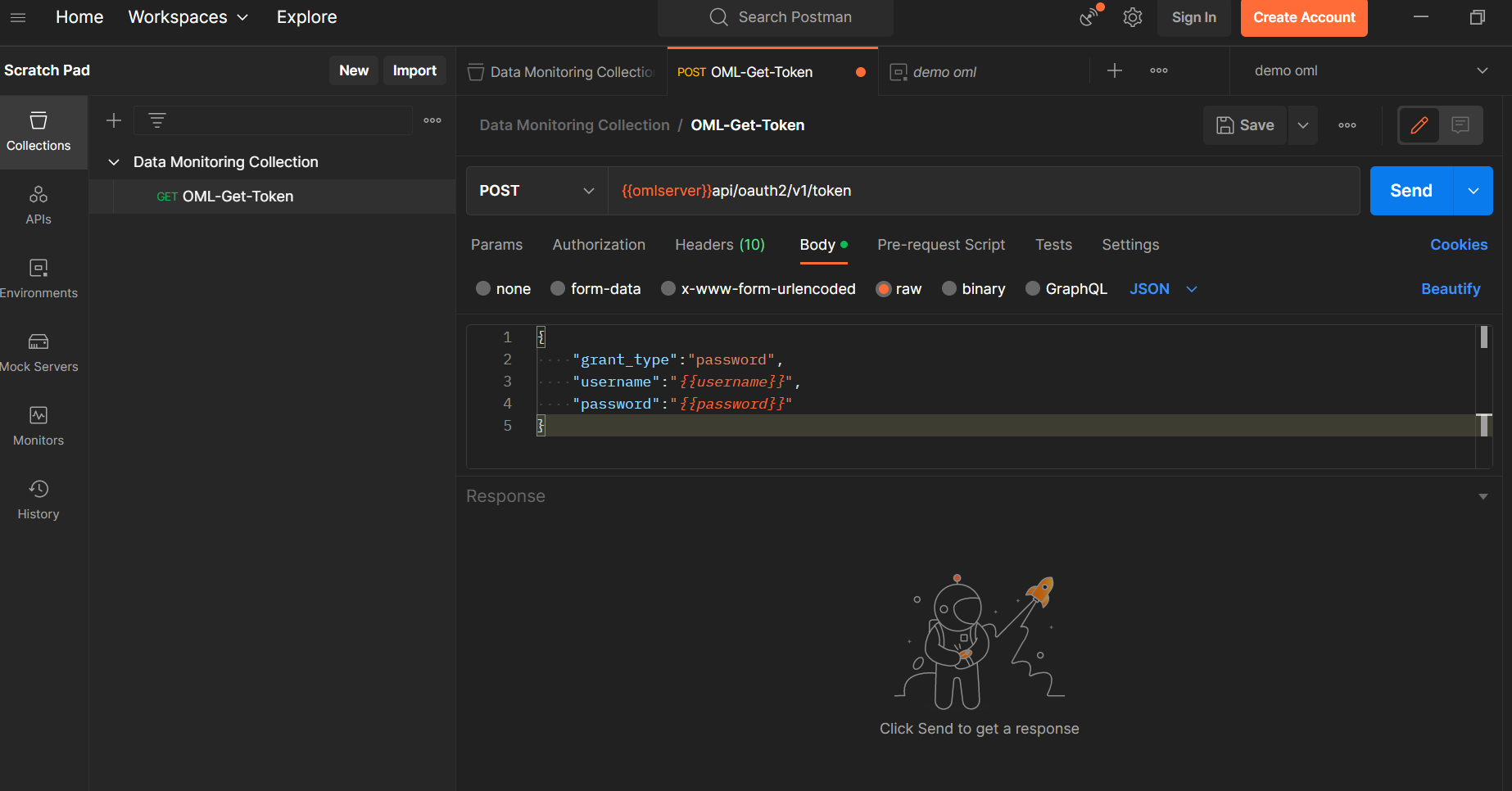The width and height of the screenshot is (1512, 791).
Task: Send the request
Action: pyautogui.click(x=1411, y=191)
